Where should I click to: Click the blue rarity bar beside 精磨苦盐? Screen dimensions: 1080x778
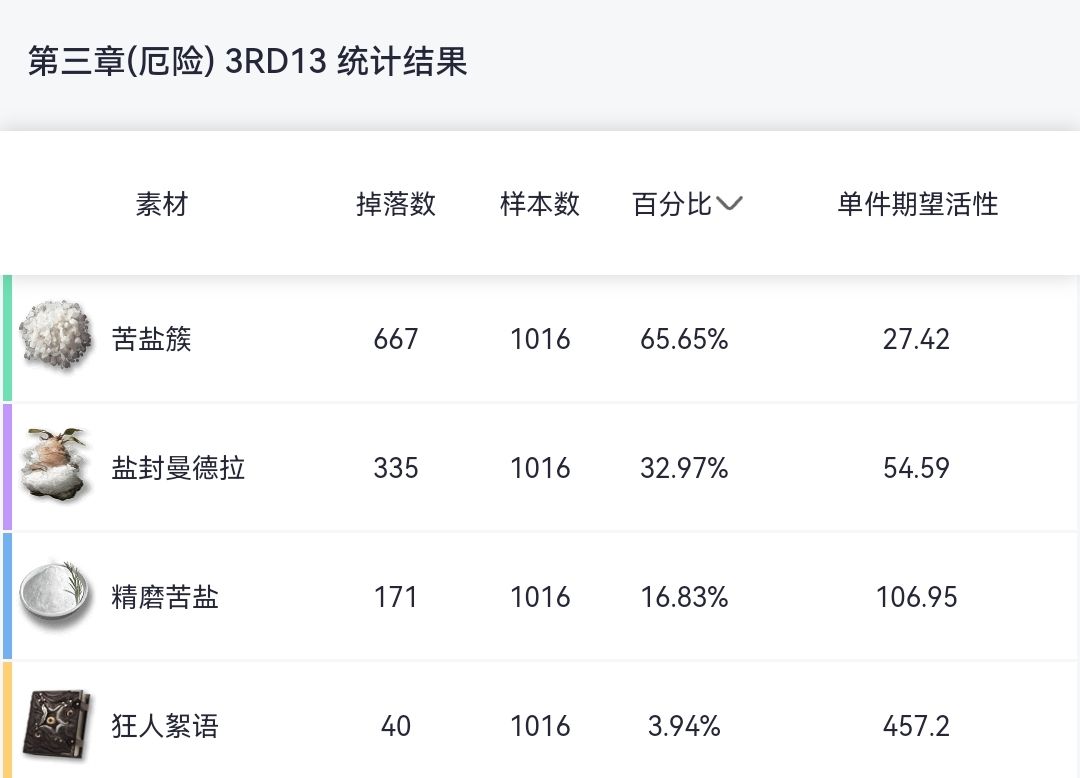[7, 596]
